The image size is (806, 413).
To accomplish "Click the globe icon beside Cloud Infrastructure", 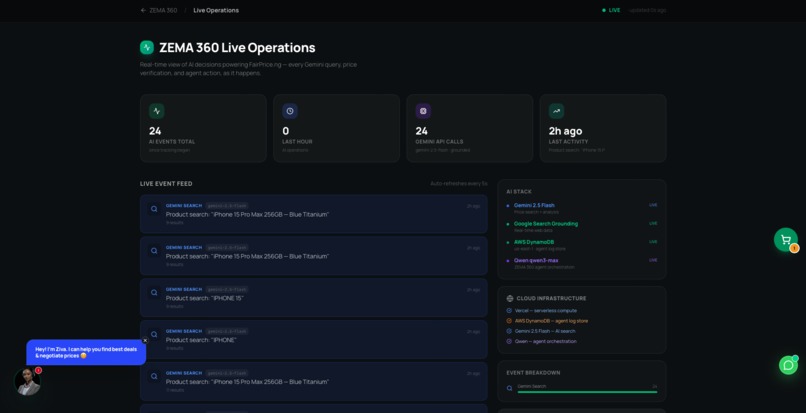I will pyautogui.click(x=509, y=298).
